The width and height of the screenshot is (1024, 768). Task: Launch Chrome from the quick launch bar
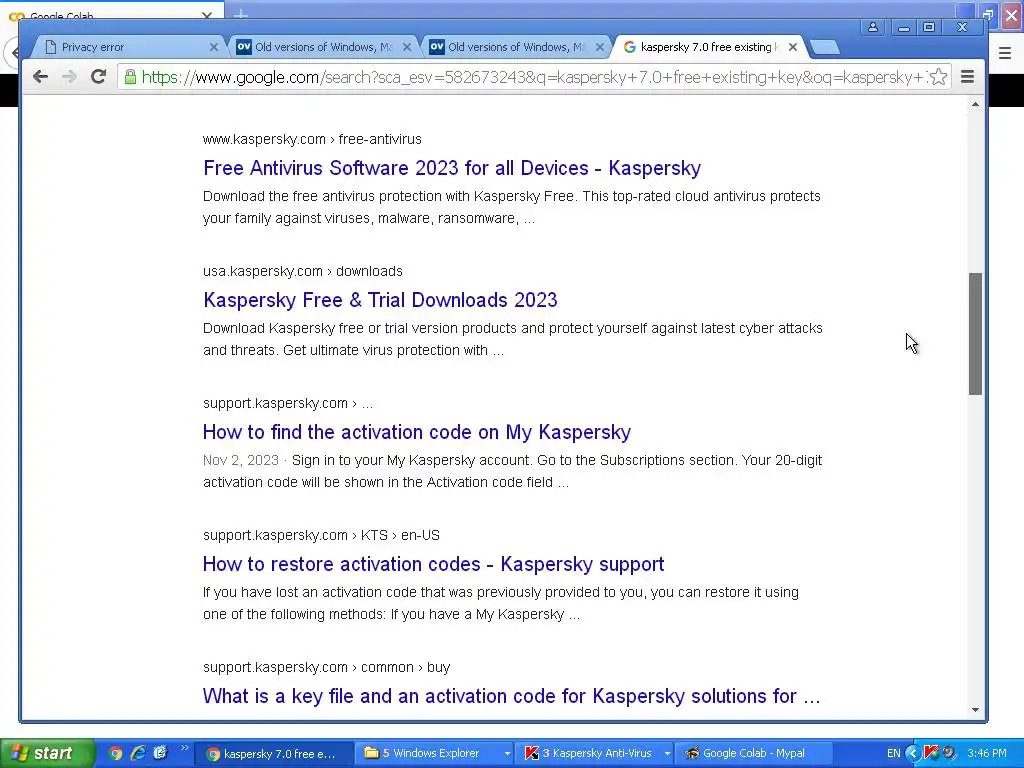pos(116,753)
